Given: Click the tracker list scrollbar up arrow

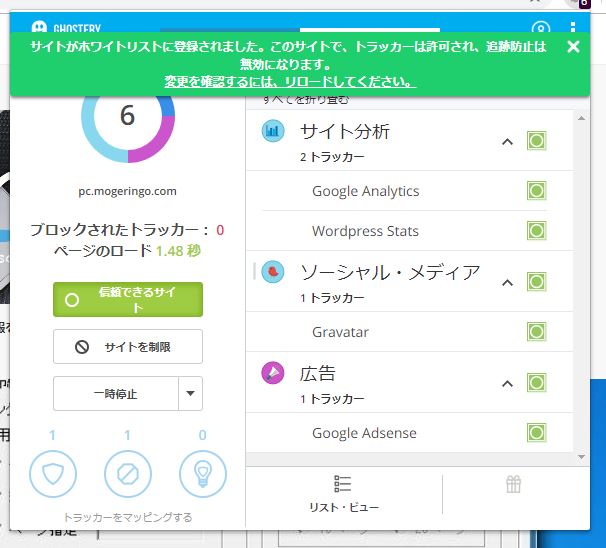Looking at the screenshot, I should (x=581, y=118).
